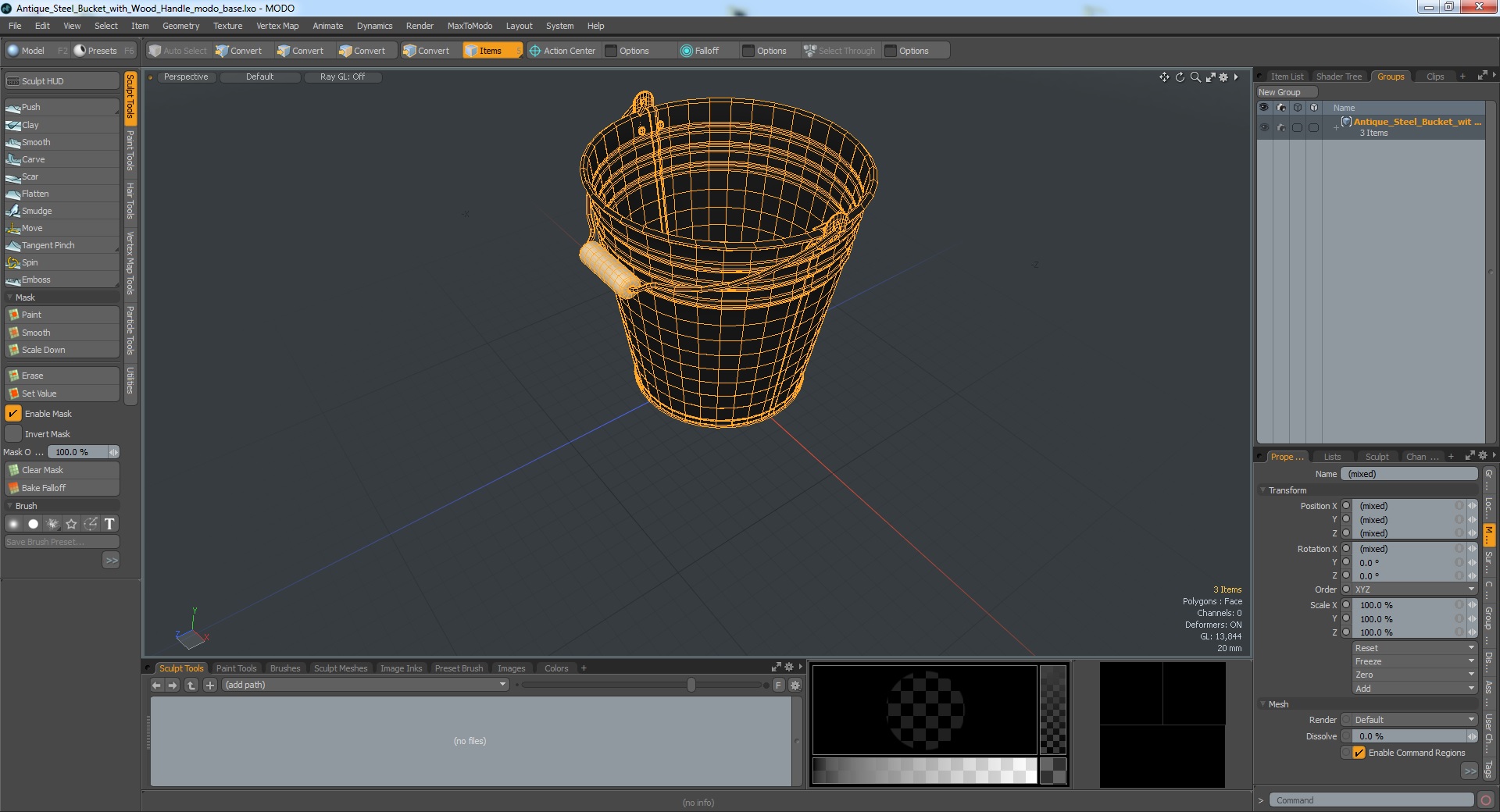The width and height of the screenshot is (1500, 812).
Task: Select the Move sculpt tool
Action: 62,228
